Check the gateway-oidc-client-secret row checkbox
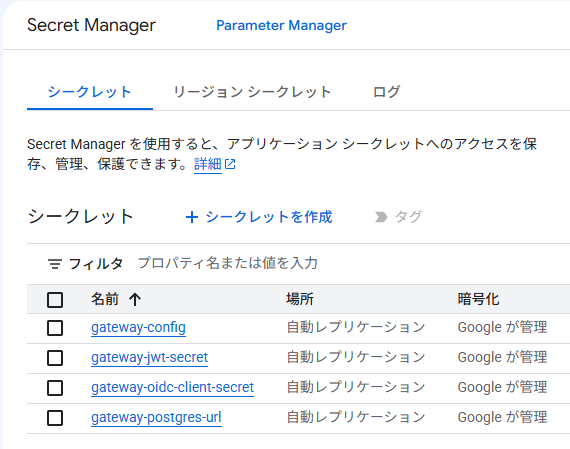Image resolution: width=570 pixels, height=449 pixels. click(x=55, y=388)
